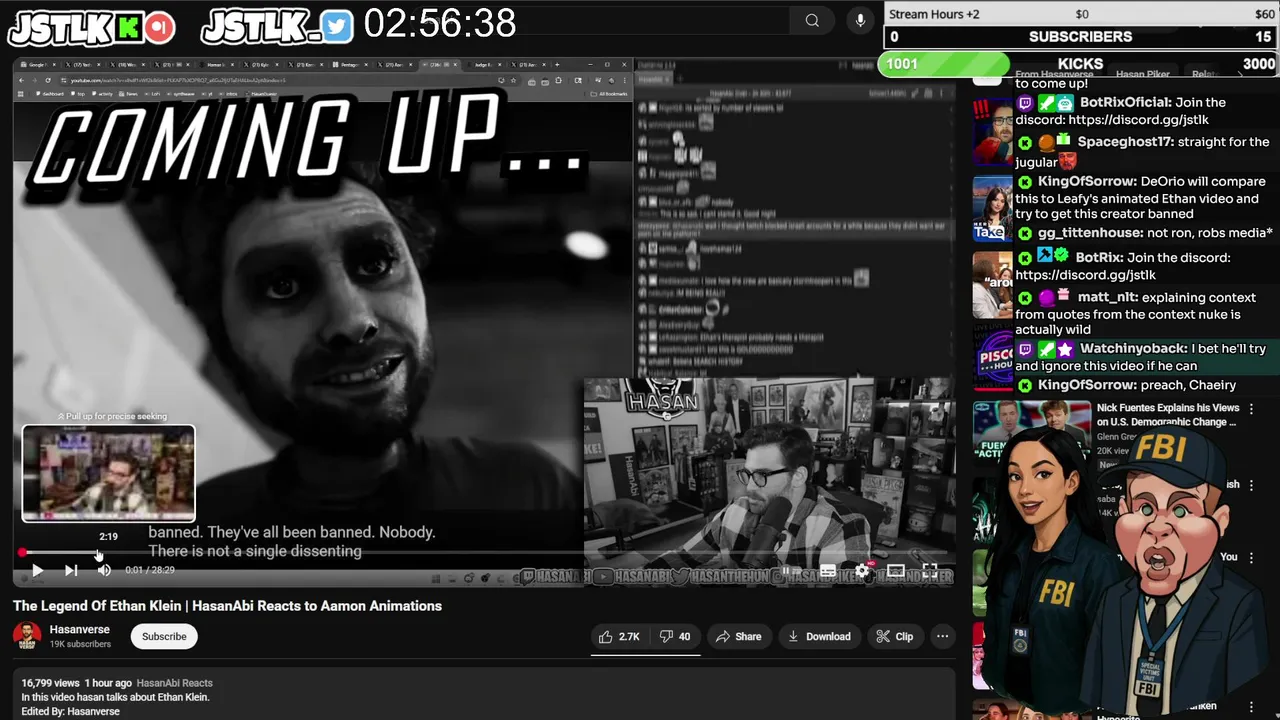Open options menu beside second recommended video
Screen dimensions: 1280x720
pyautogui.click(x=1251, y=484)
